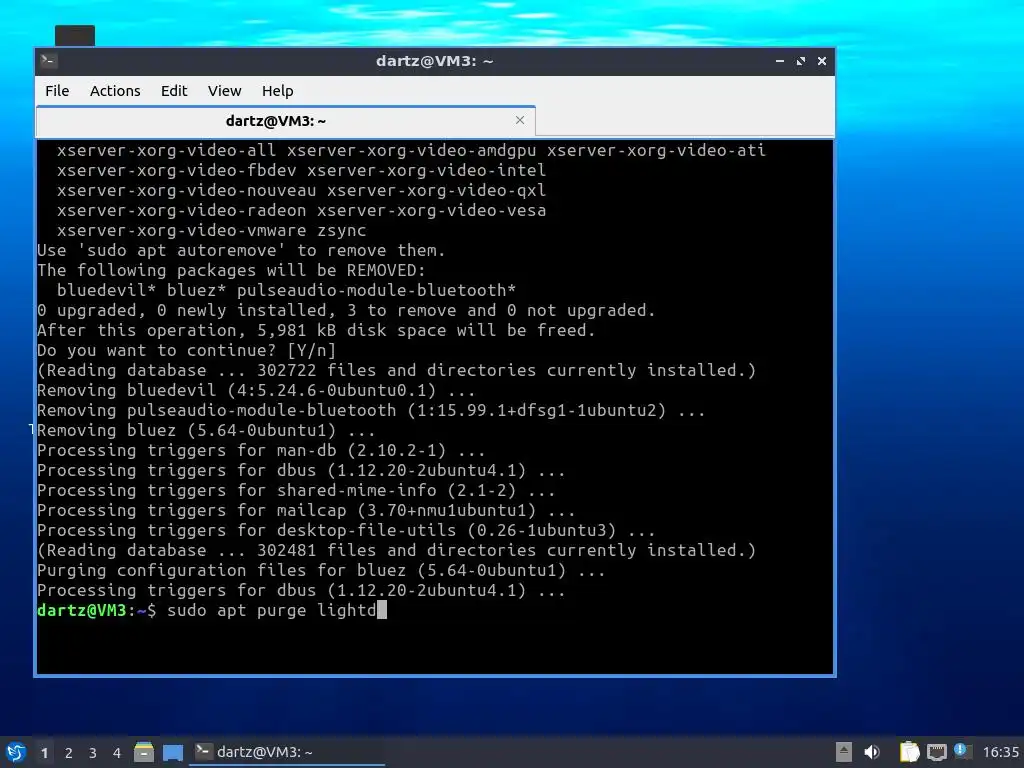Maximize the terminal window

801,61
